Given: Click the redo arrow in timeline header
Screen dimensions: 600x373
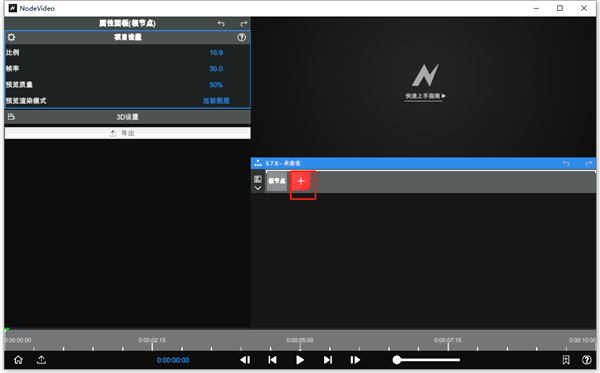Looking at the screenshot, I should click(x=589, y=163).
